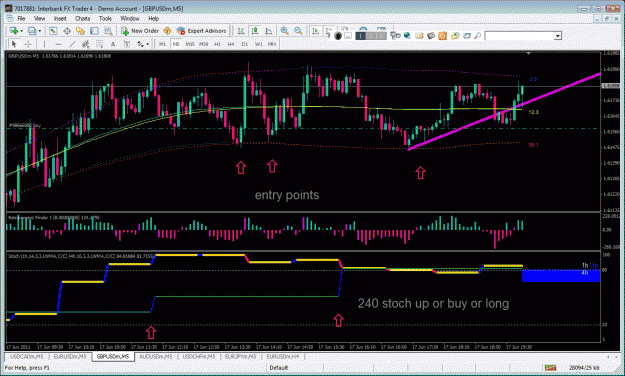Viewport: 625px width, 376px height.
Task: Switch to candlestick chart icon
Action: 255,31
